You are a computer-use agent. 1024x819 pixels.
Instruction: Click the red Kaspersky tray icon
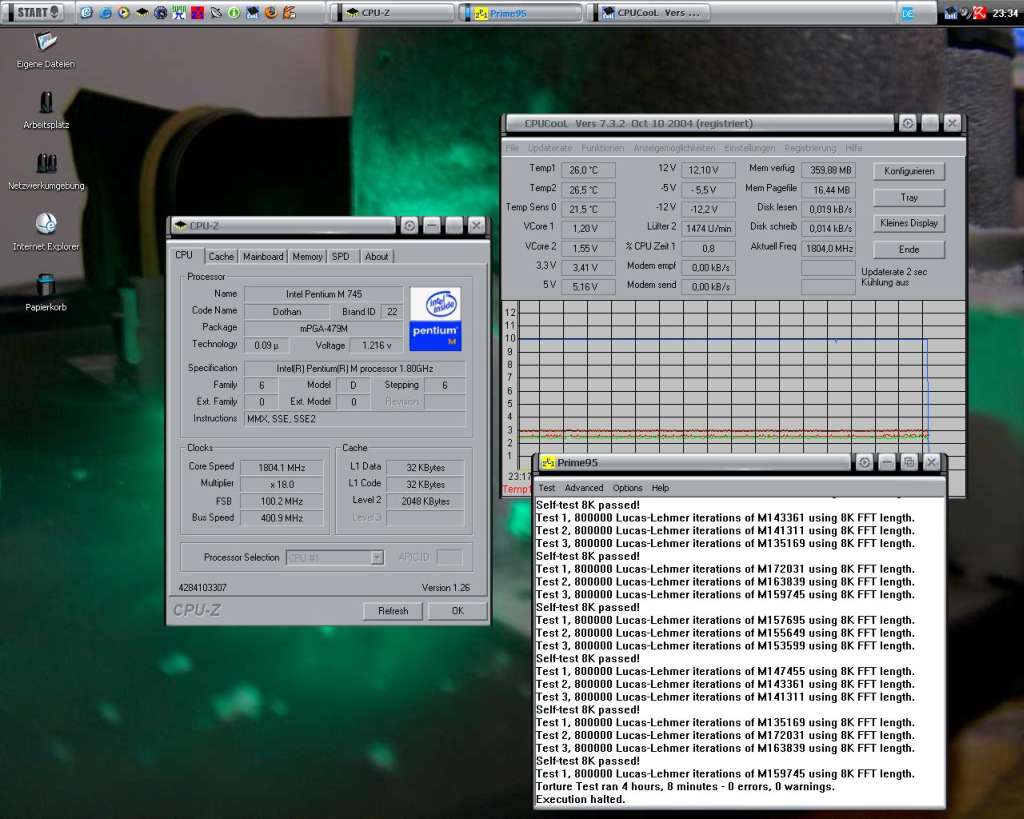click(x=980, y=12)
